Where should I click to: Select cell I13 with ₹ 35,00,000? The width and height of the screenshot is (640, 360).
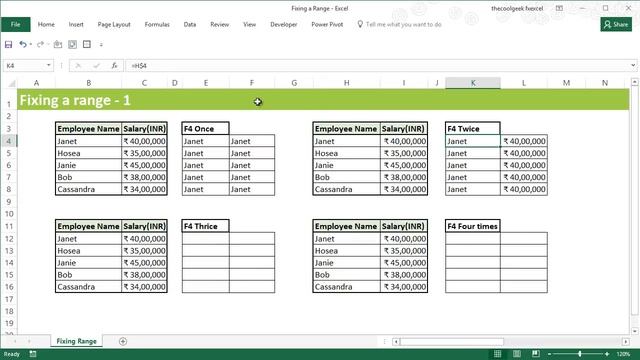pos(404,251)
